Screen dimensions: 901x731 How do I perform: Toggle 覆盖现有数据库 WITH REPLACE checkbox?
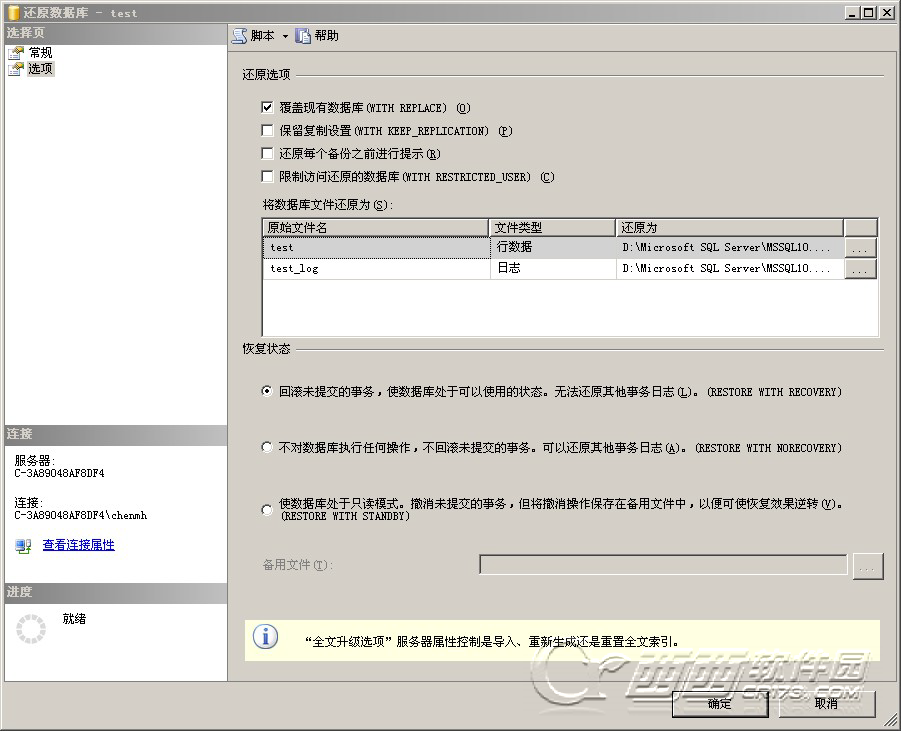pyautogui.click(x=267, y=107)
